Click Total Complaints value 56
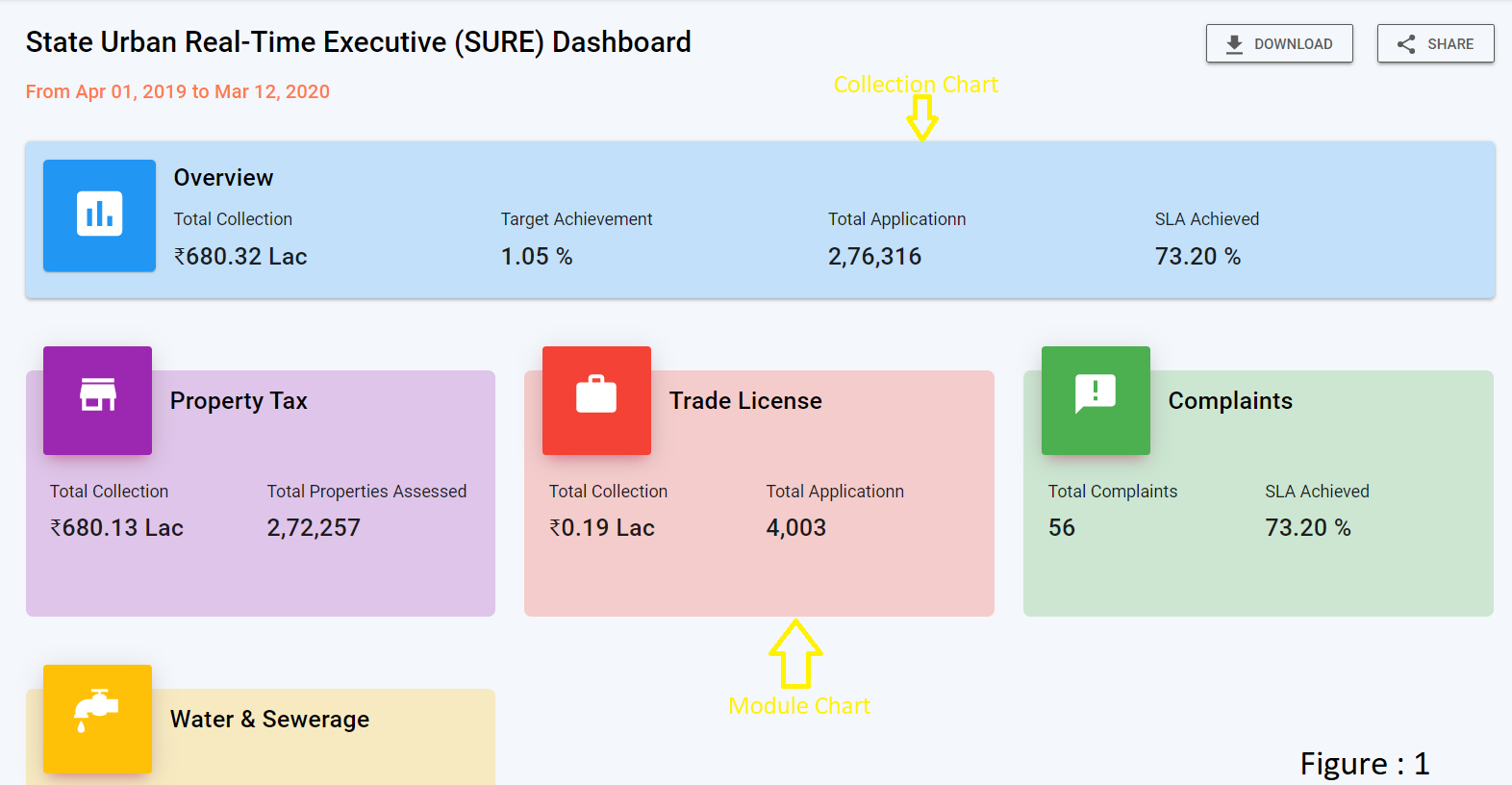The height and width of the screenshot is (785, 1512). (1062, 528)
